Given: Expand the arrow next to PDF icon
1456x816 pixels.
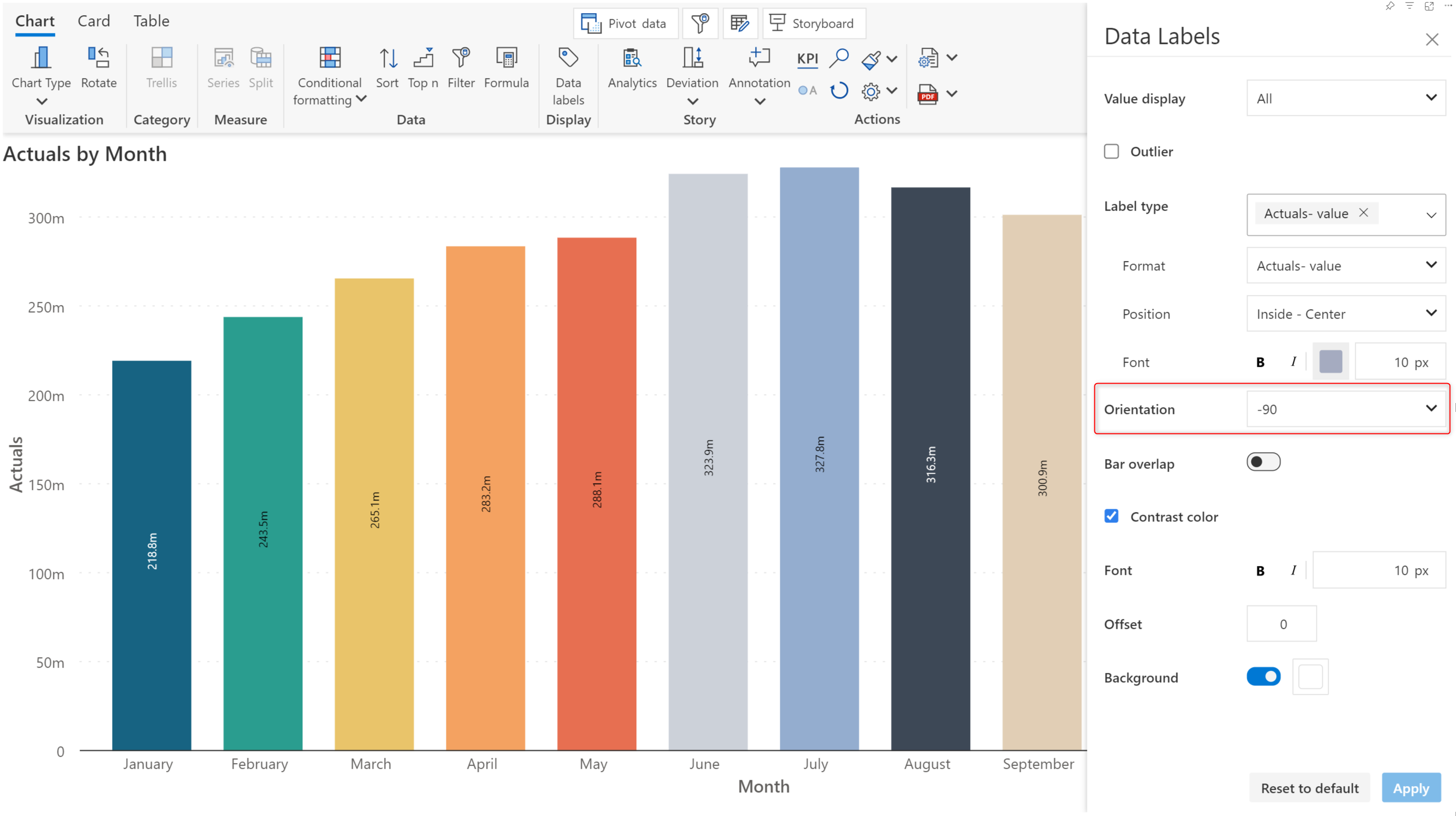Looking at the screenshot, I should [952, 93].
